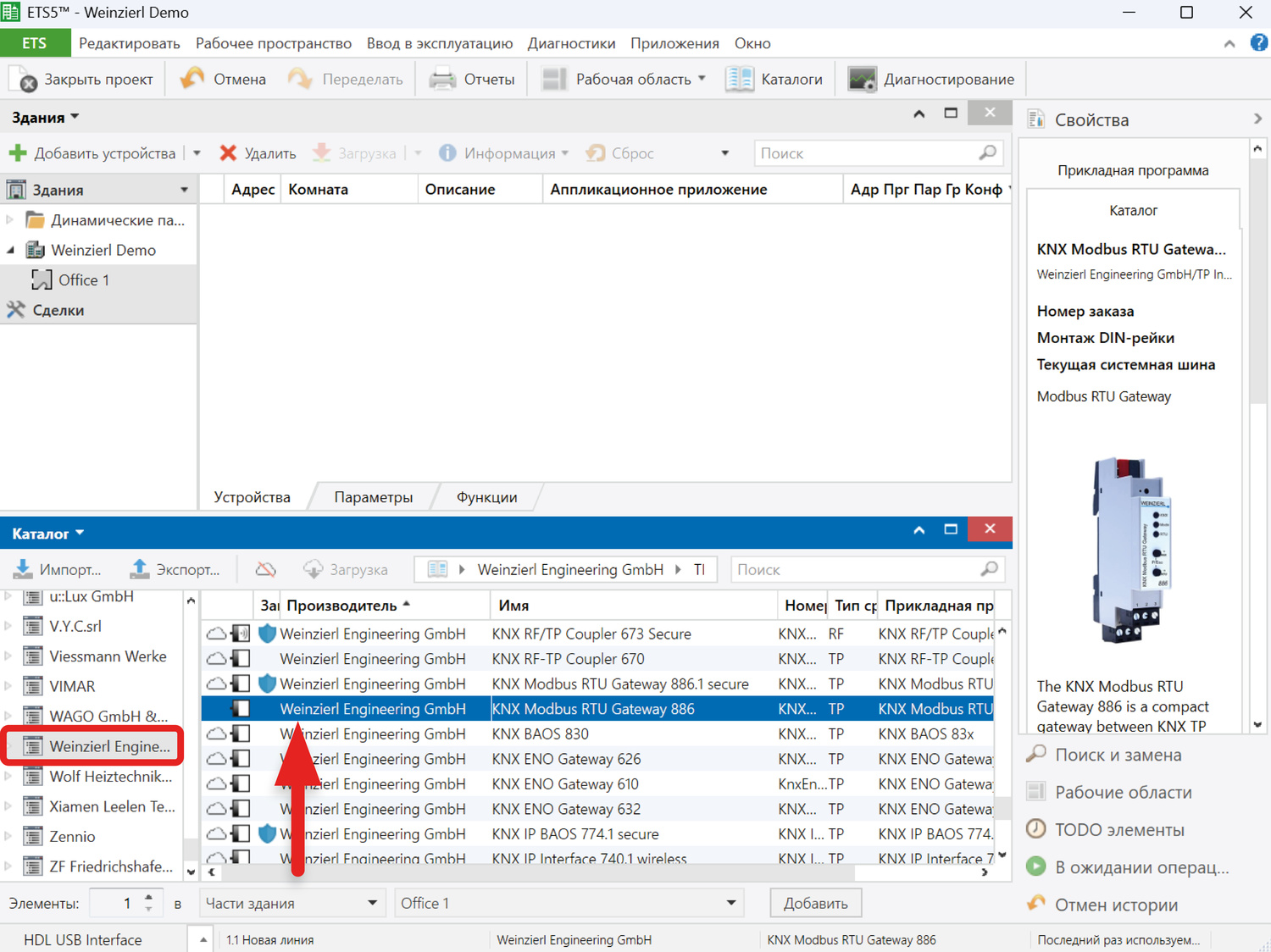Viewport: 1271px width, 952px height.
Task: Switch to the Параметры tab
Action: (373, 497)
